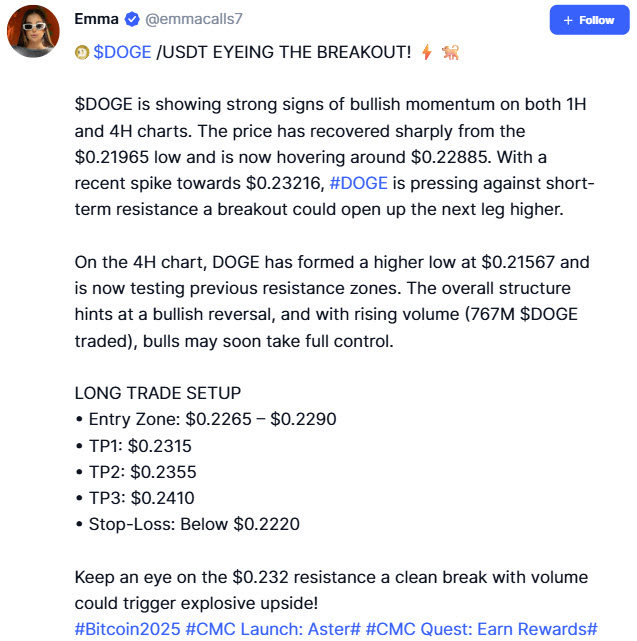
Task: Click the TP1: $0.2315 line
Action: click(x=133, y=446)
